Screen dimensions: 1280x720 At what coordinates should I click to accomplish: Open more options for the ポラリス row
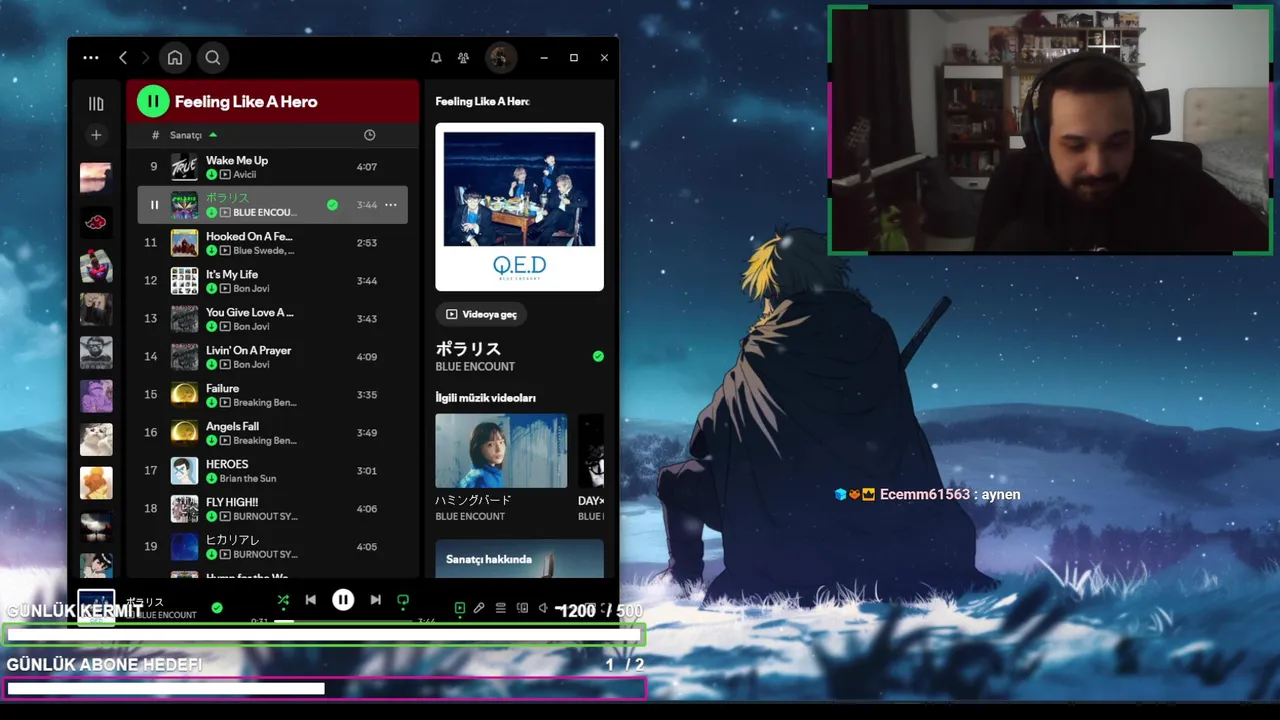[391, 205]
